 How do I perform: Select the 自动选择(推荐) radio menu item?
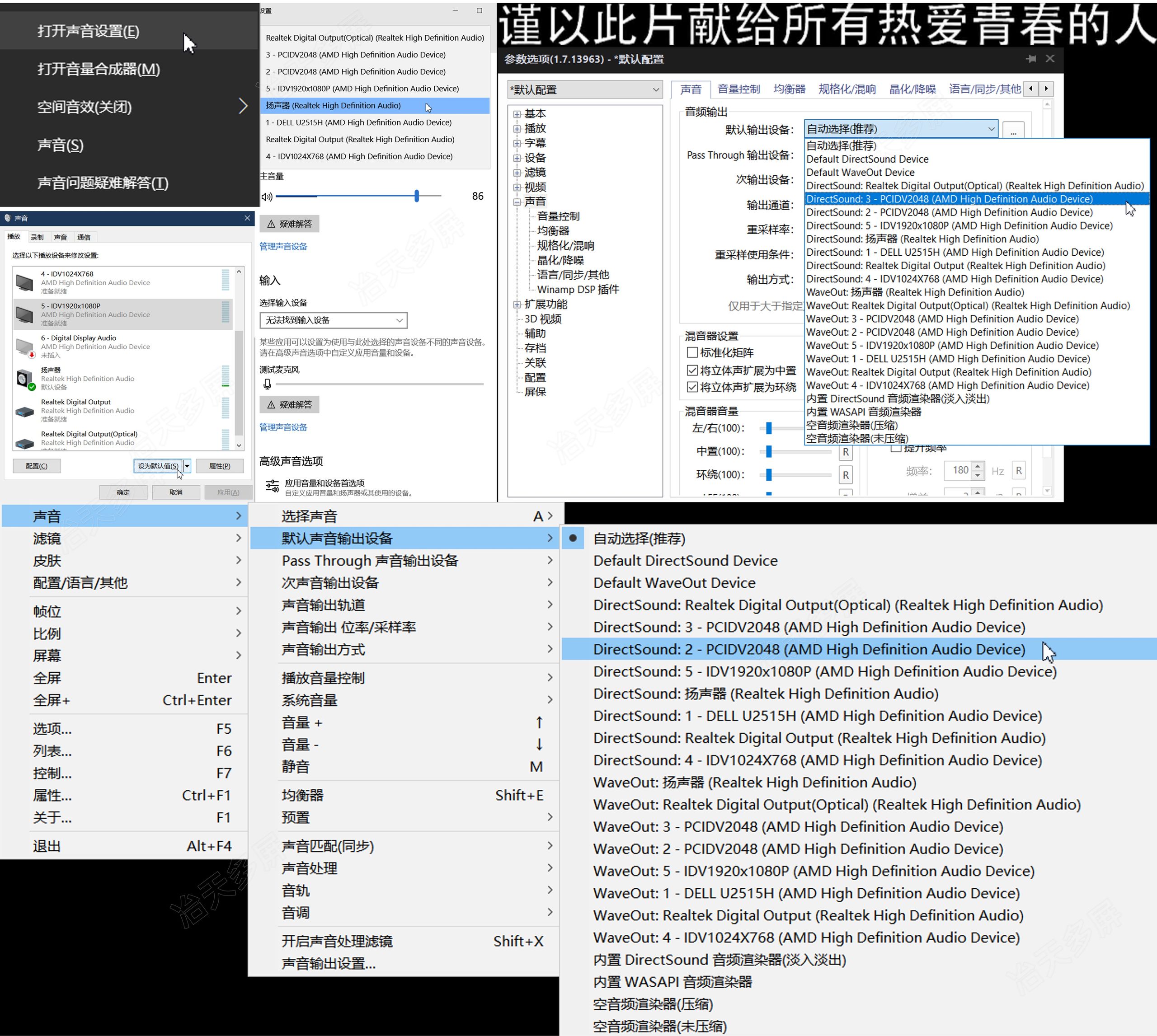(859, 539)
